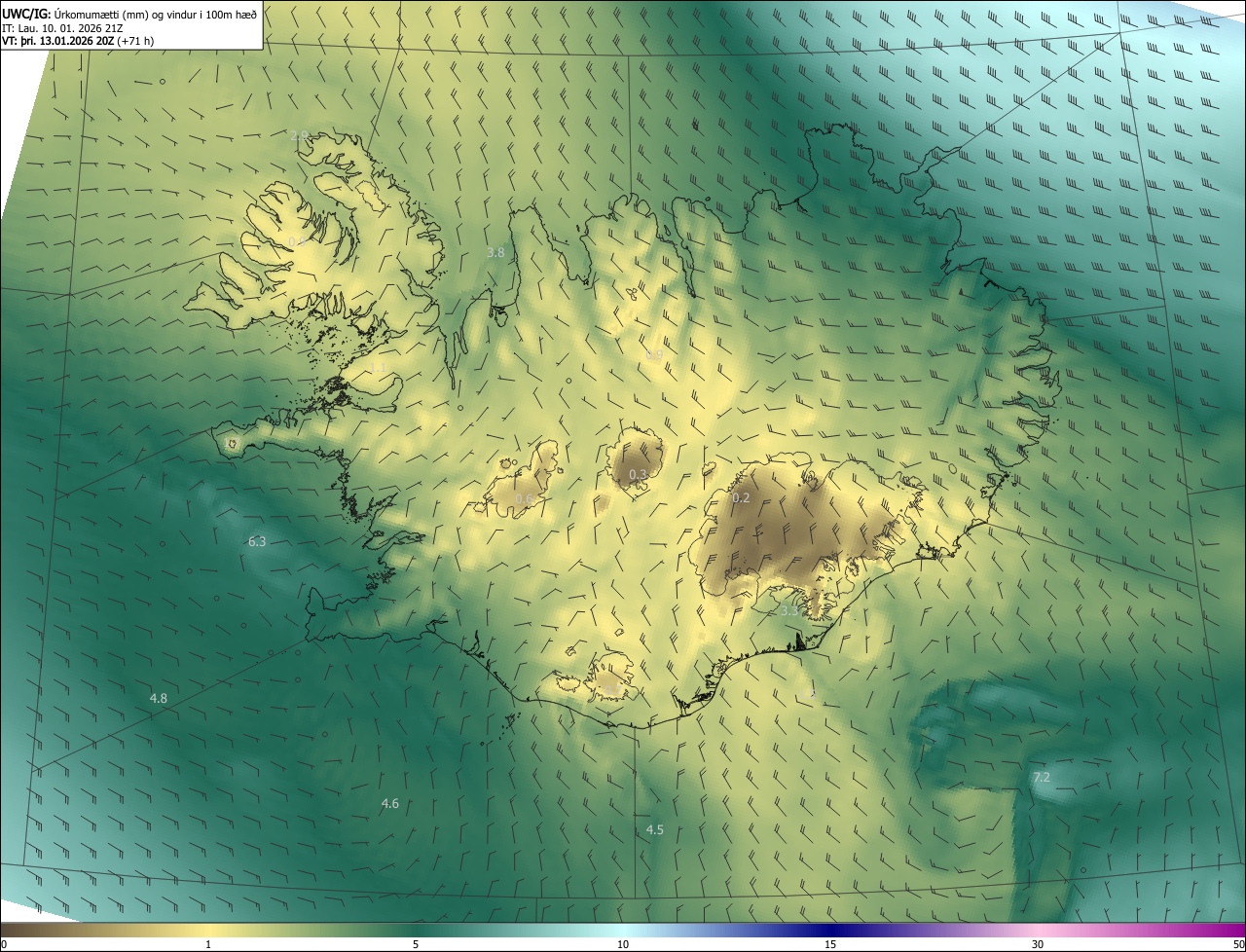Click the '30' tick on the colour scale

(1038, 944)
